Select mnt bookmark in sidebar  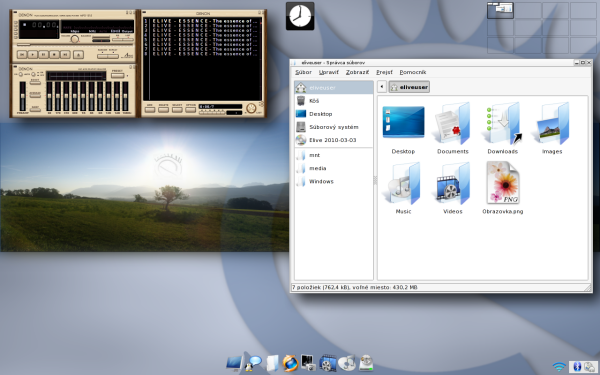point(334,155)
